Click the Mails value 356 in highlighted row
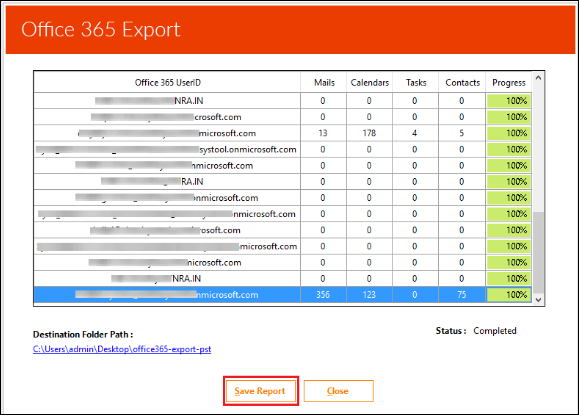Image resolution: width=579 pixels, height=415 pixels. coord(323,295)
